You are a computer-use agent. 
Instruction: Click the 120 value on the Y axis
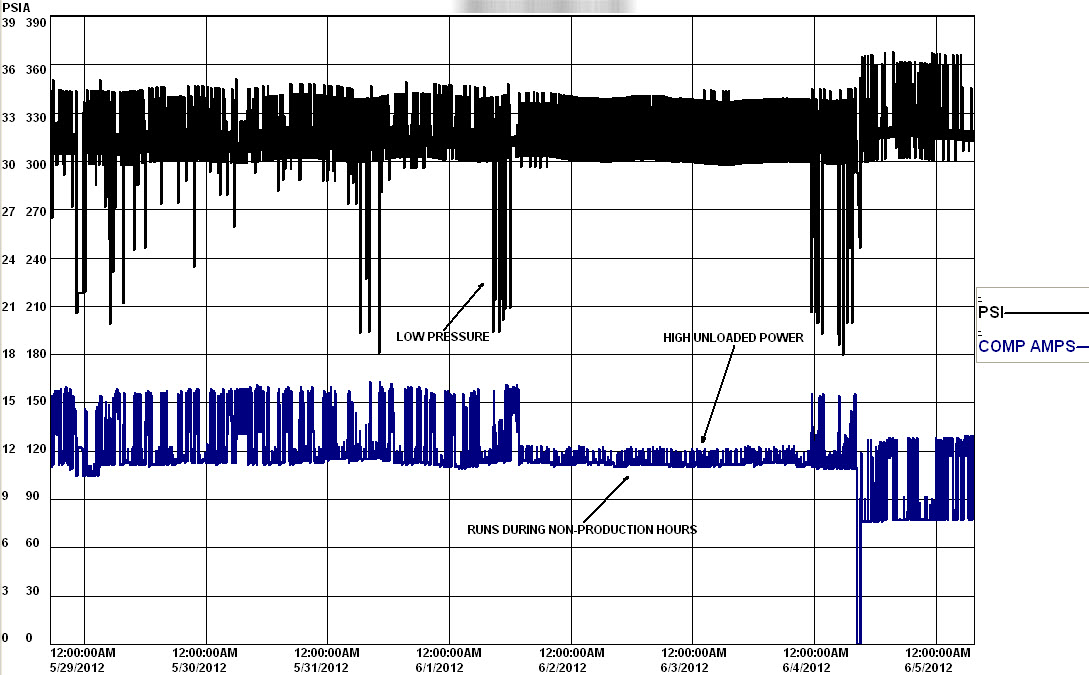pyautogui.click(x=35, y=449)
